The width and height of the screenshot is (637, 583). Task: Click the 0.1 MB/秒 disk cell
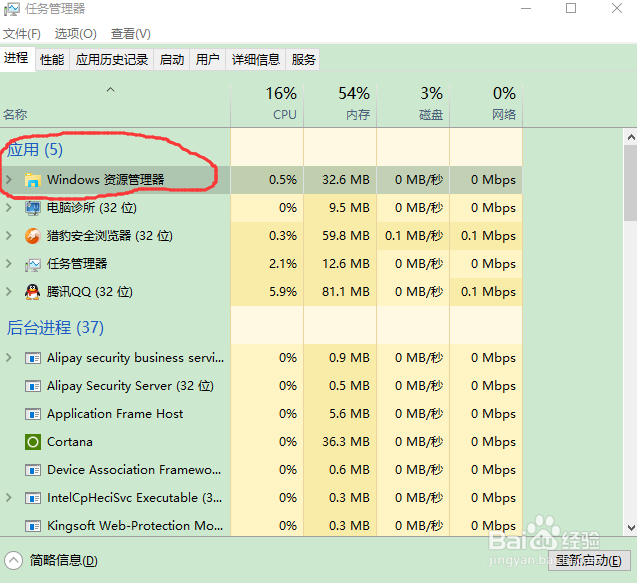[414, 236]
